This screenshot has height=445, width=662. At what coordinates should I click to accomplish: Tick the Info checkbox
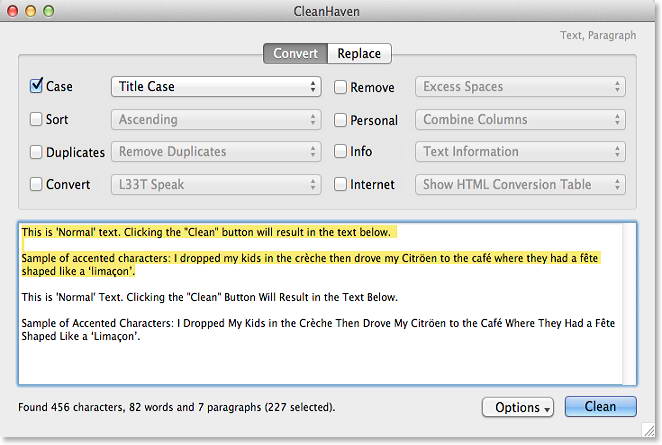(340, 151)
